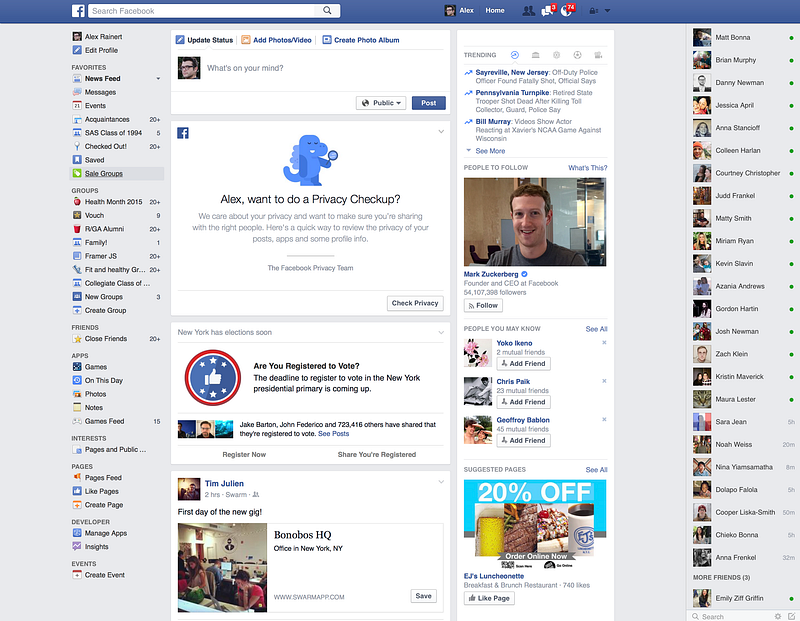Select the politics trends icon
This screenshot has width=800, height=621.
point(535,55)
